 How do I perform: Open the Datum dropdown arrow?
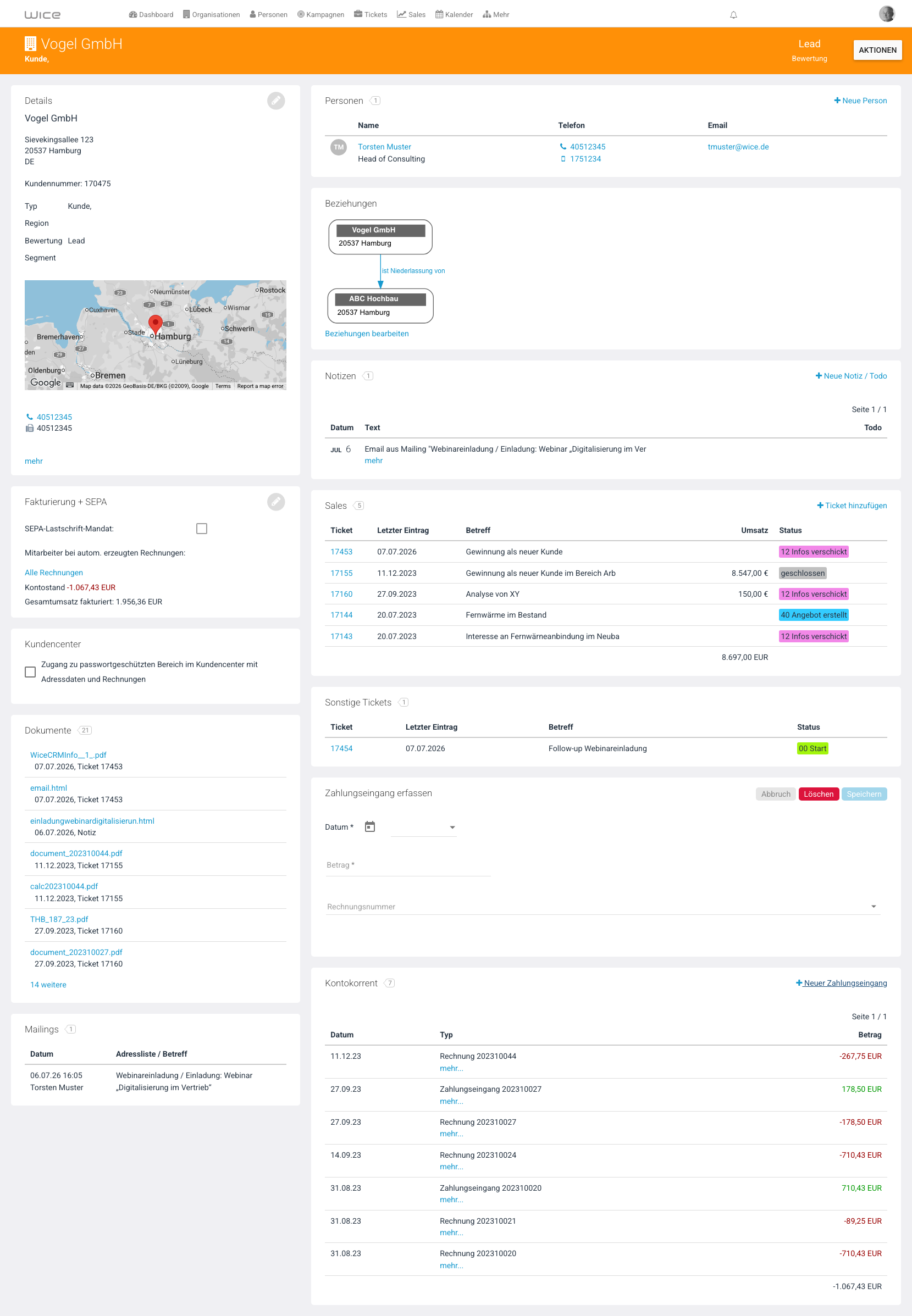coord(452,827)
